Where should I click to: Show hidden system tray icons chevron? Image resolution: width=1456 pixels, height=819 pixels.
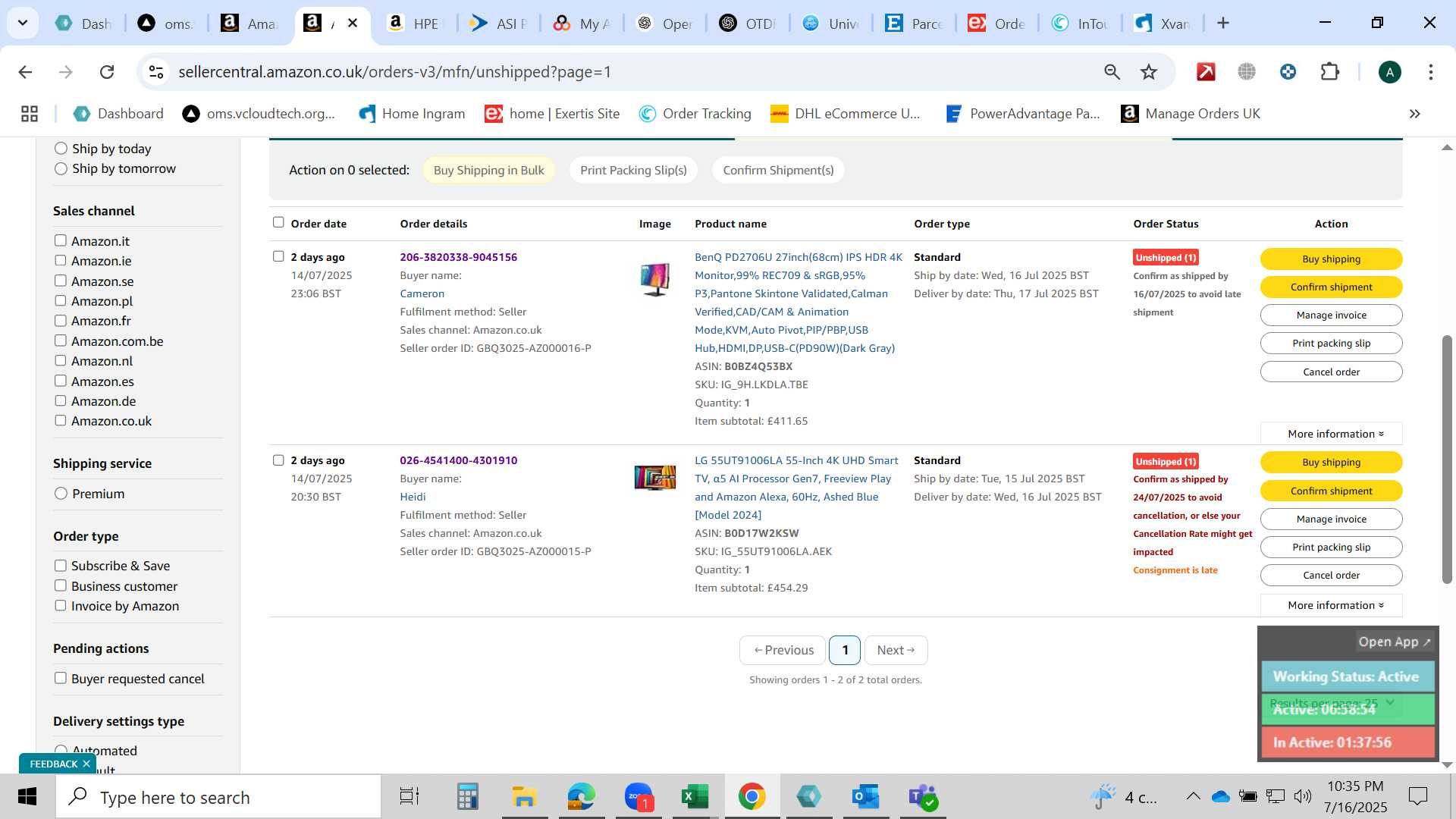(x=1193, y=796)
